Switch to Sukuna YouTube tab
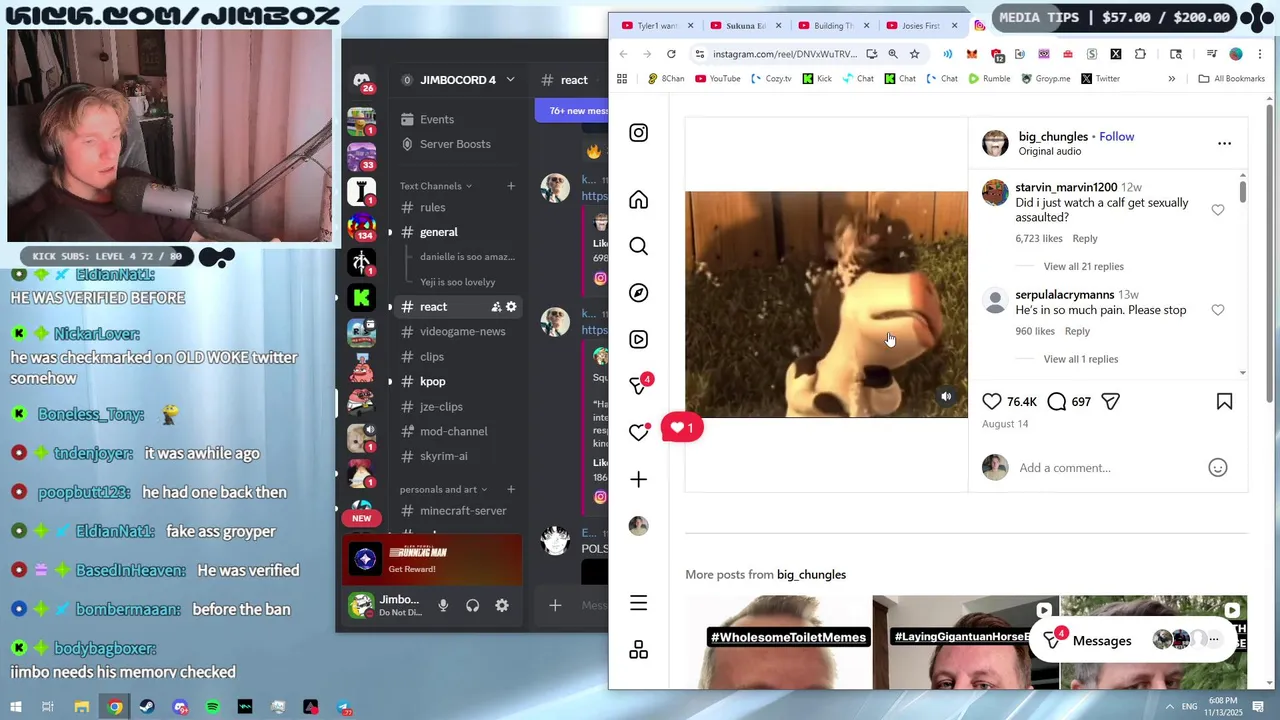 (x=745, y=25)
